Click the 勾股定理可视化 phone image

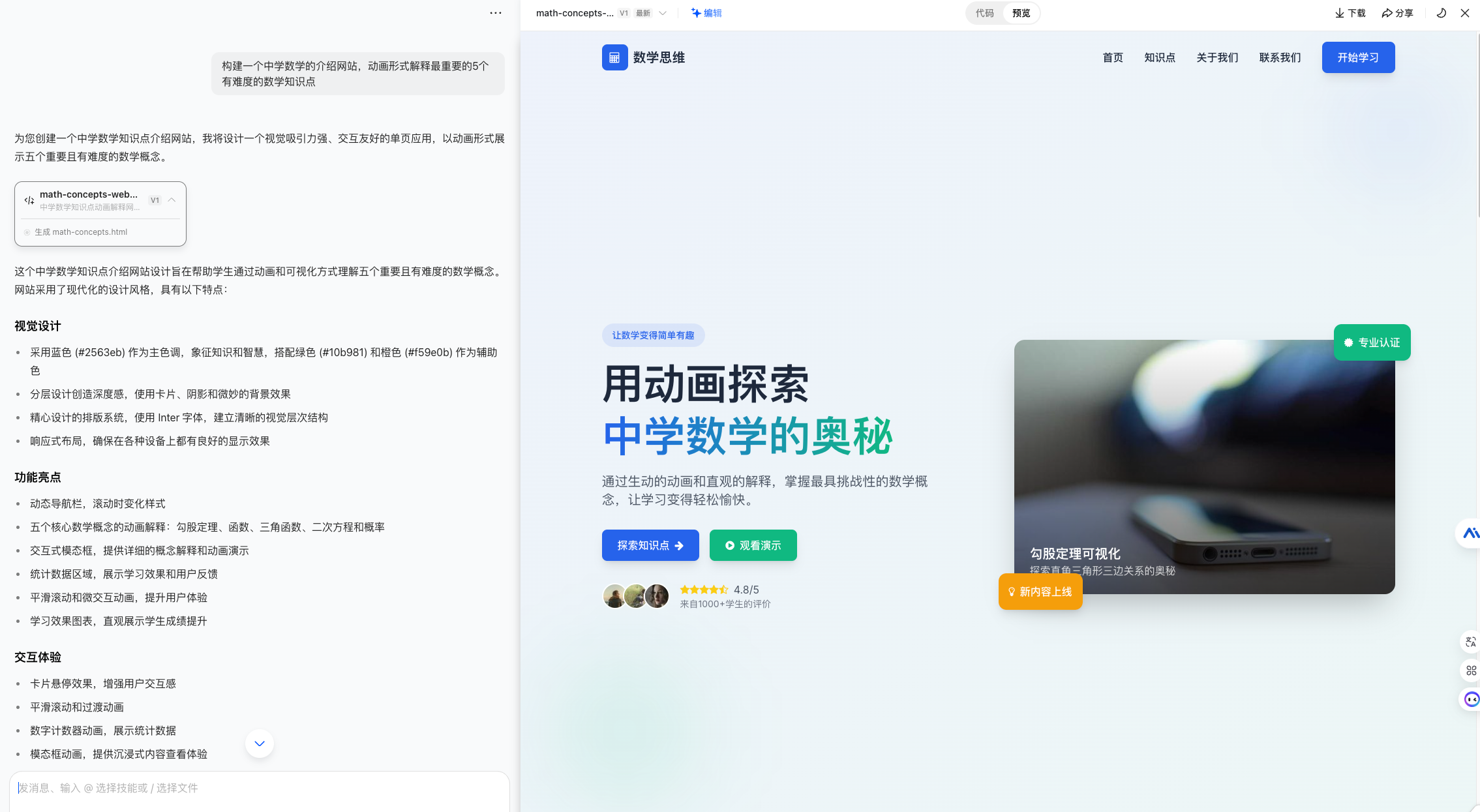(1204, 466)
